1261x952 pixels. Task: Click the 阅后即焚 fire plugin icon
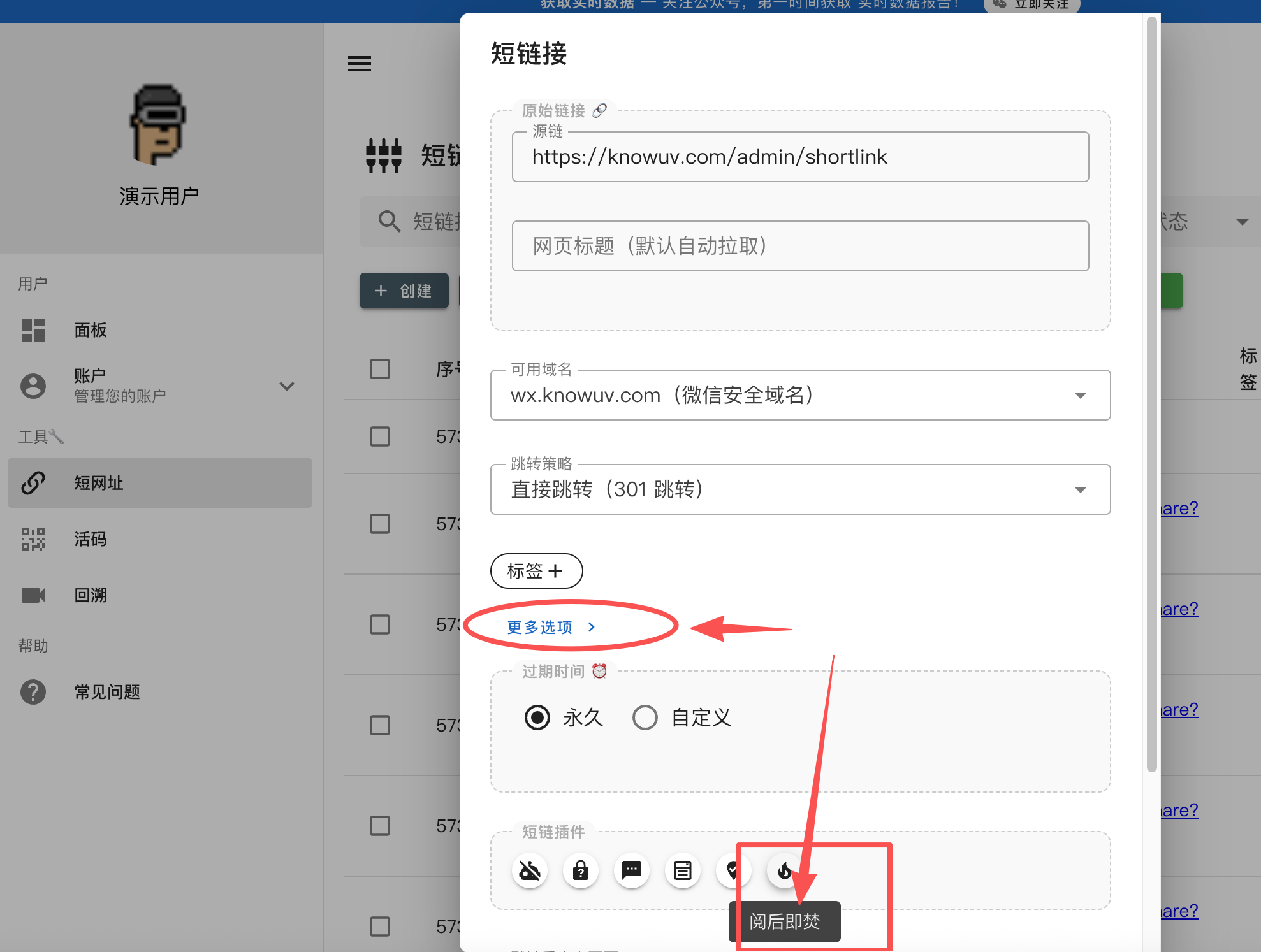(784, 870)
